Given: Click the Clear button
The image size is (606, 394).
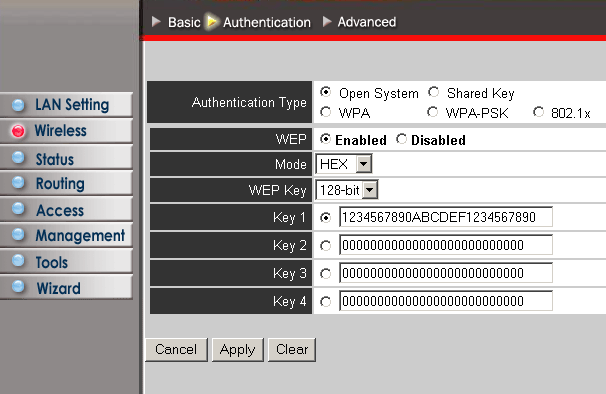Looking at the screenshot, I should pos(292,350).
